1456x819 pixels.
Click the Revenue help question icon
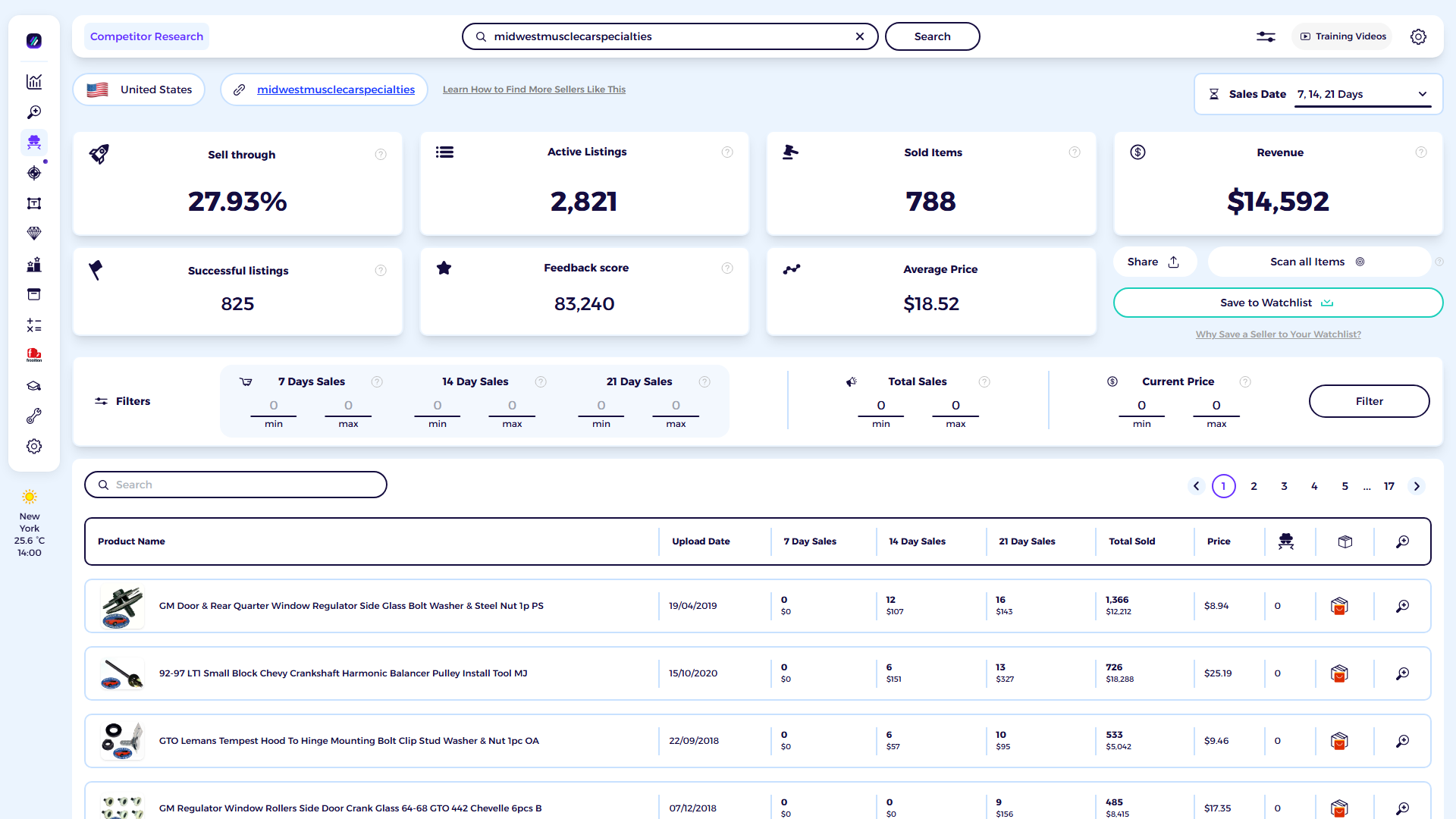coord(1421,152)
